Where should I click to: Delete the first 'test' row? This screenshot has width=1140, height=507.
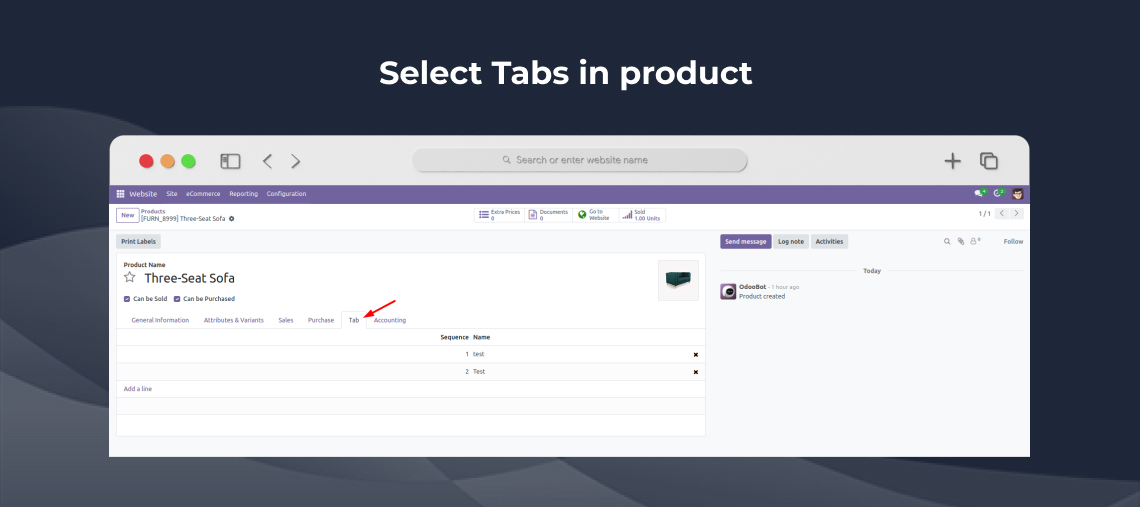pos(696,355)
